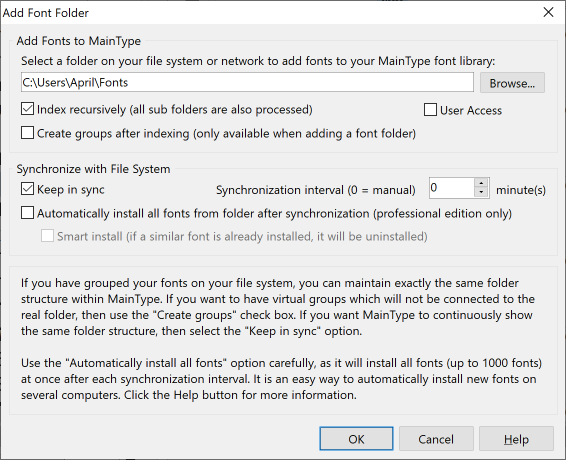Click the folder path text field
The height and width of the screenshot is (460, 566).
click(x=247, y=82)
